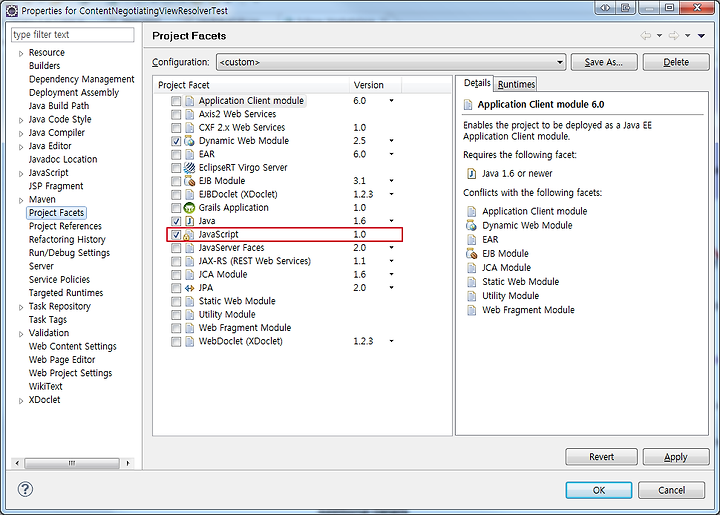Click the Grails Application facet icon

click(x=189, y=207)
